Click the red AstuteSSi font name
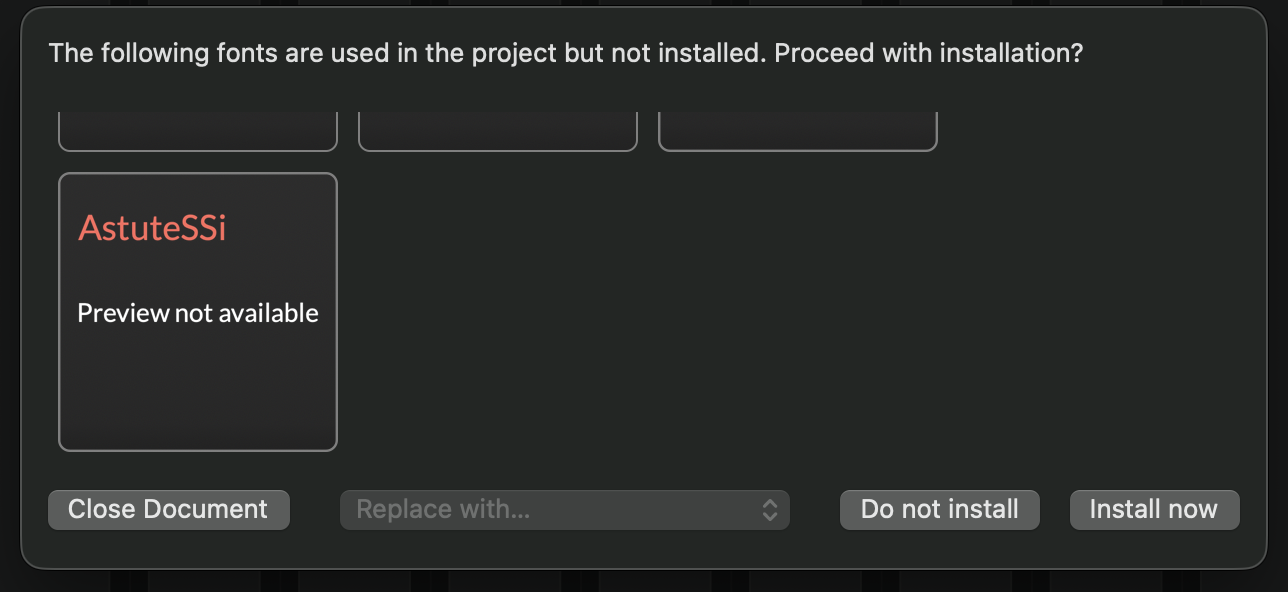This screenshot has height=592, width=1288. tap(152, 228)
